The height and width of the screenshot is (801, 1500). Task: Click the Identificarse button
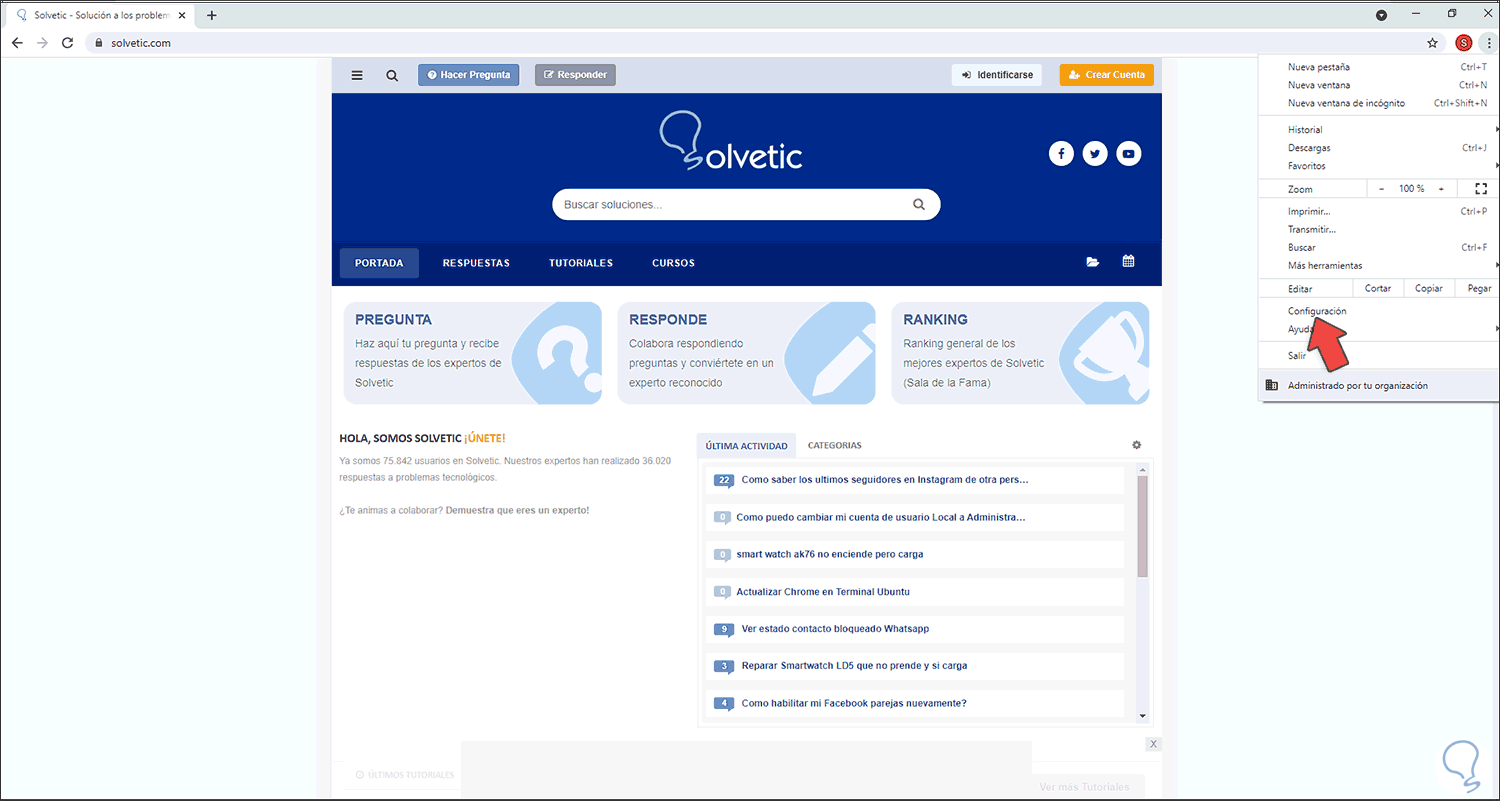pyautogui.click(x=997, y=75)
